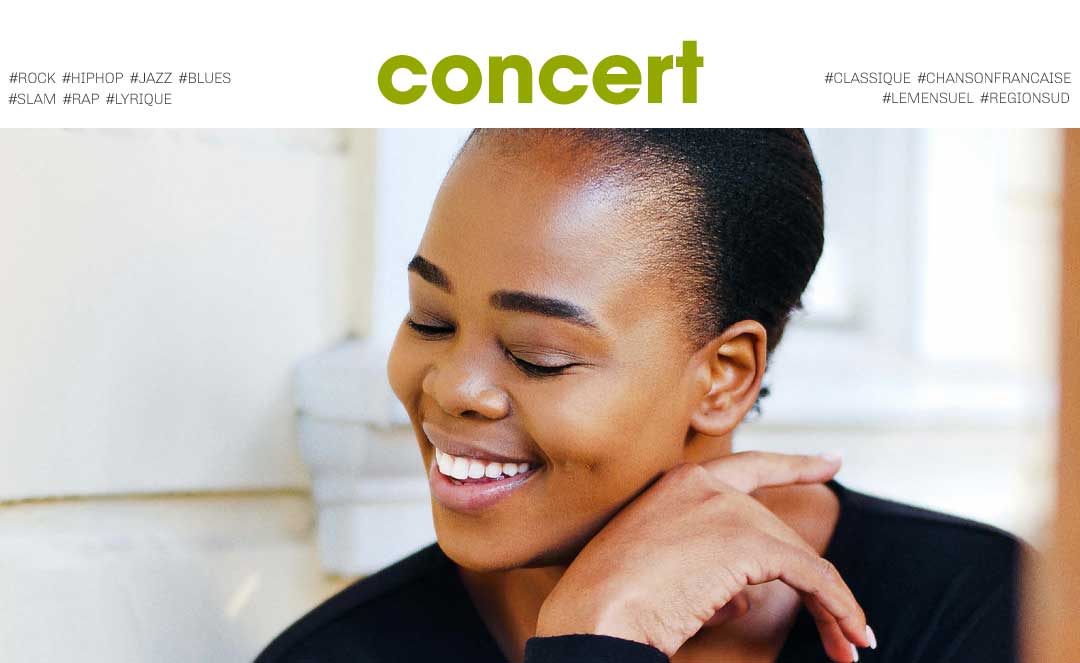
Task: Open the #HIPHOP hashtag link
Action: [x=93, y=78]
